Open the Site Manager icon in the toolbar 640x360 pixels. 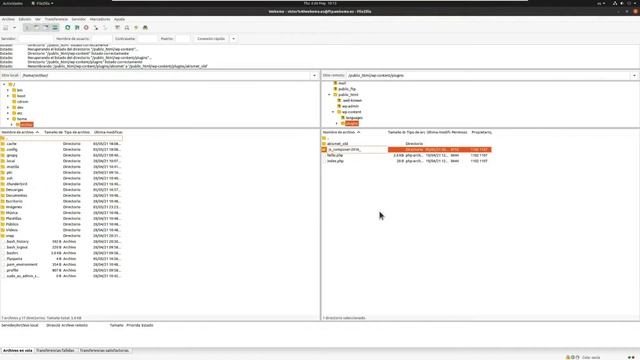coord(6,28)
